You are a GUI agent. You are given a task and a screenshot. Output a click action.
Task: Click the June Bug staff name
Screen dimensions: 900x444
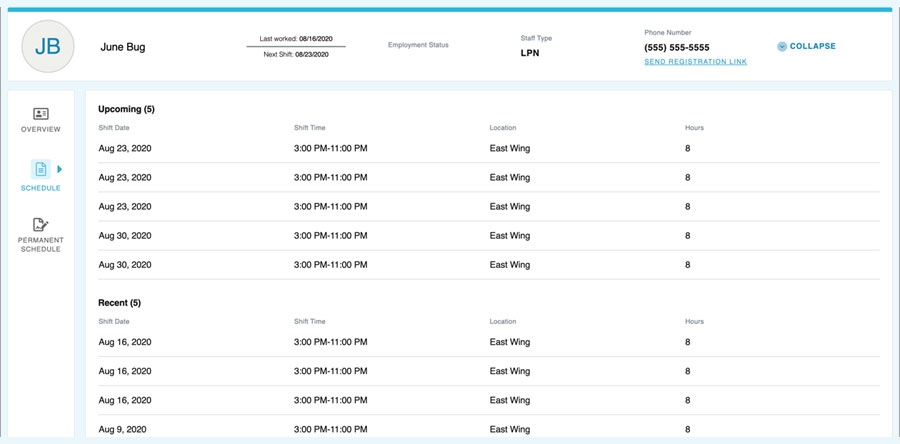[123, 47]
